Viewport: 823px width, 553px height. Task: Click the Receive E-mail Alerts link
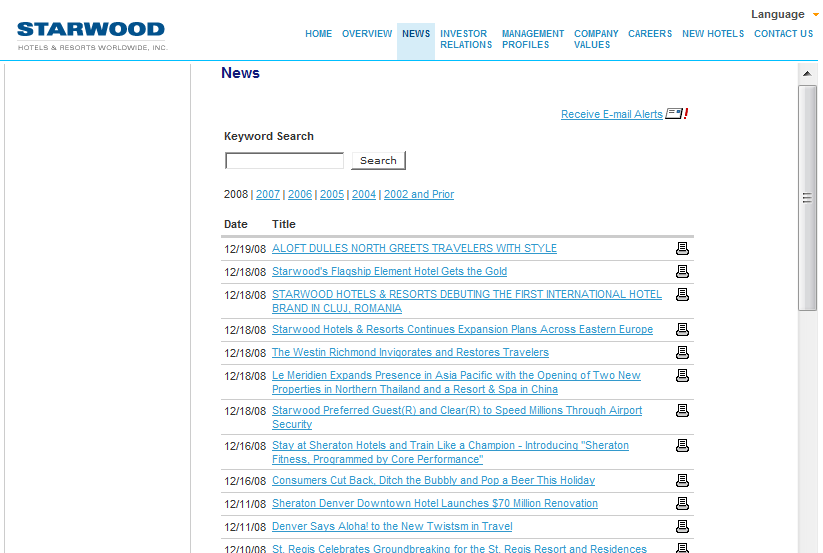click(x=611, y=114)
